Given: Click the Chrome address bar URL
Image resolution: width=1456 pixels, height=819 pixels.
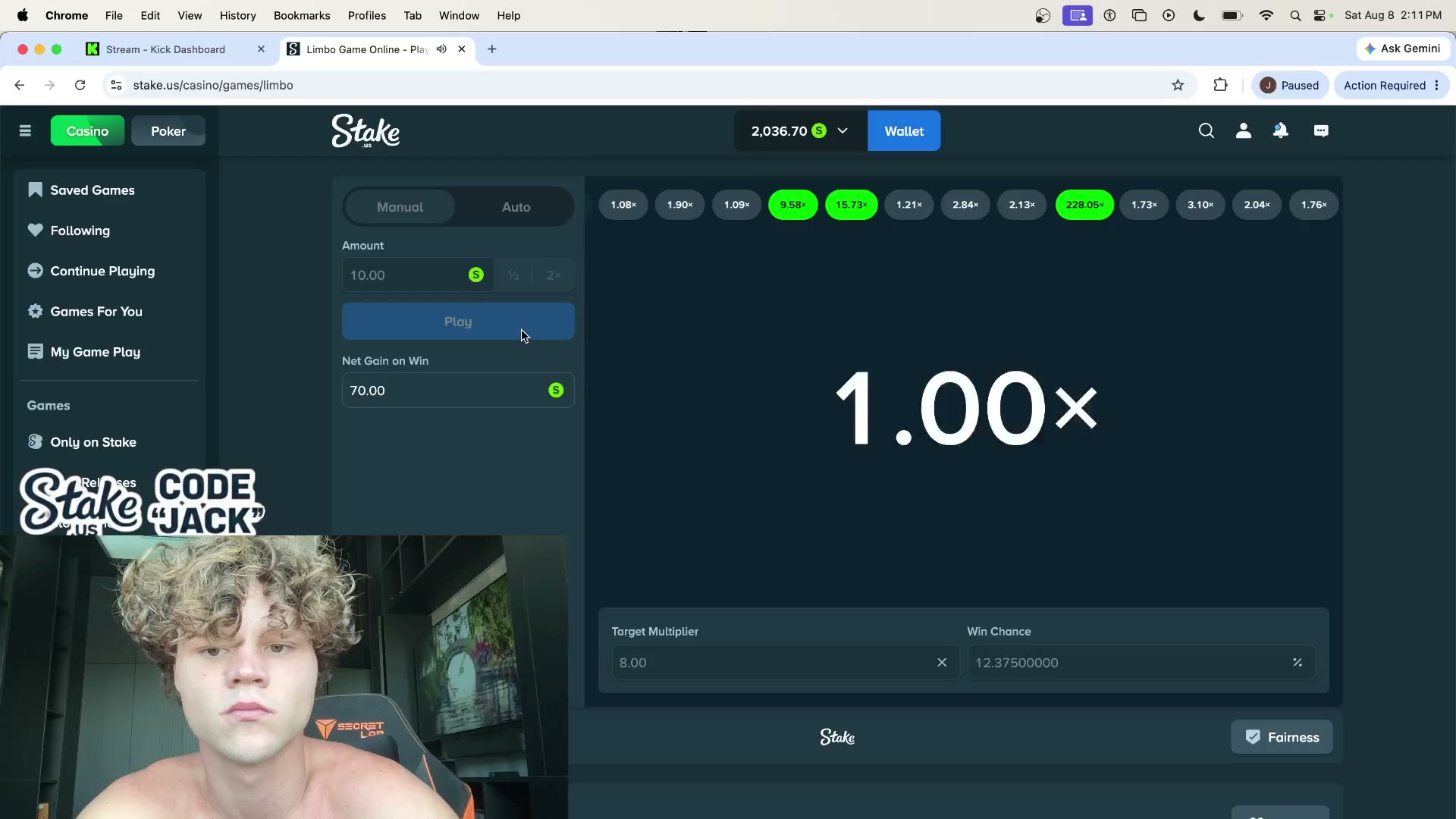Looking at the screenshot, I should coord(213,85).
